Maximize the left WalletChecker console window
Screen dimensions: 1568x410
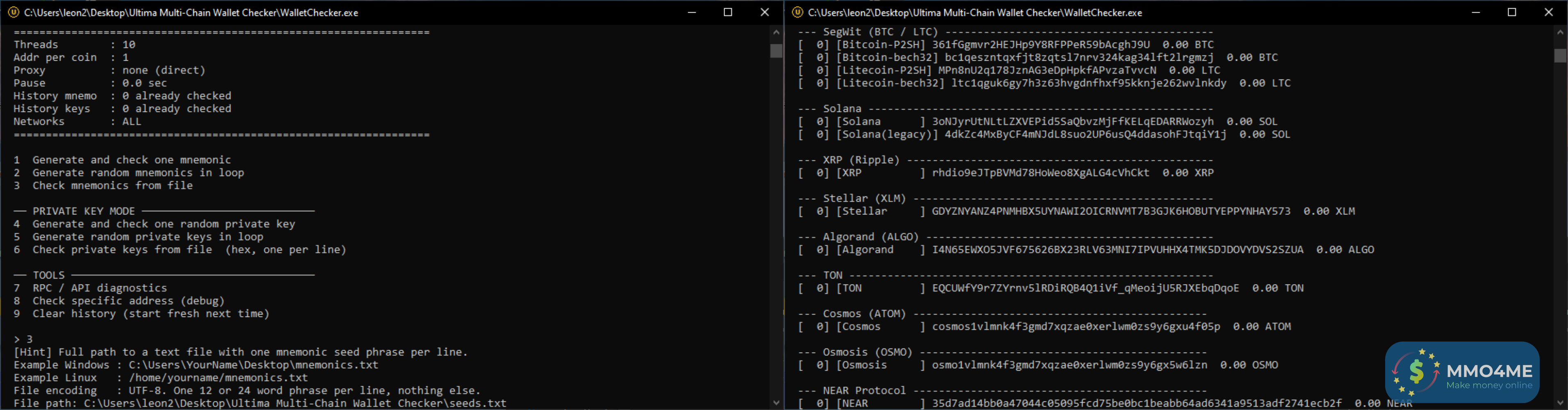pyautogui.click(x=728, y=12)
